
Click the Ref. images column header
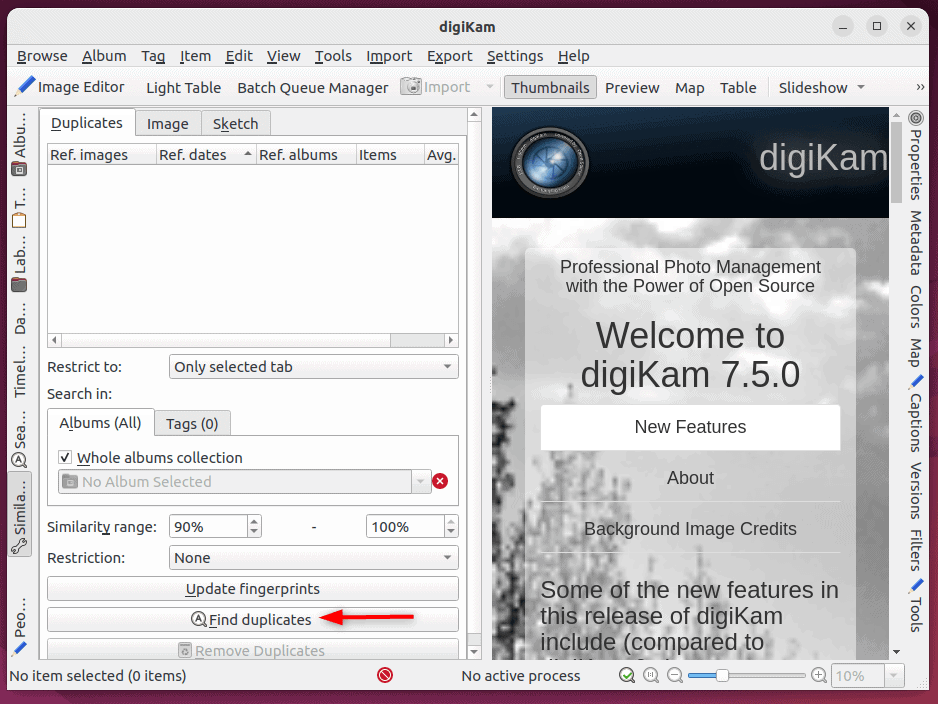(102, 155)
